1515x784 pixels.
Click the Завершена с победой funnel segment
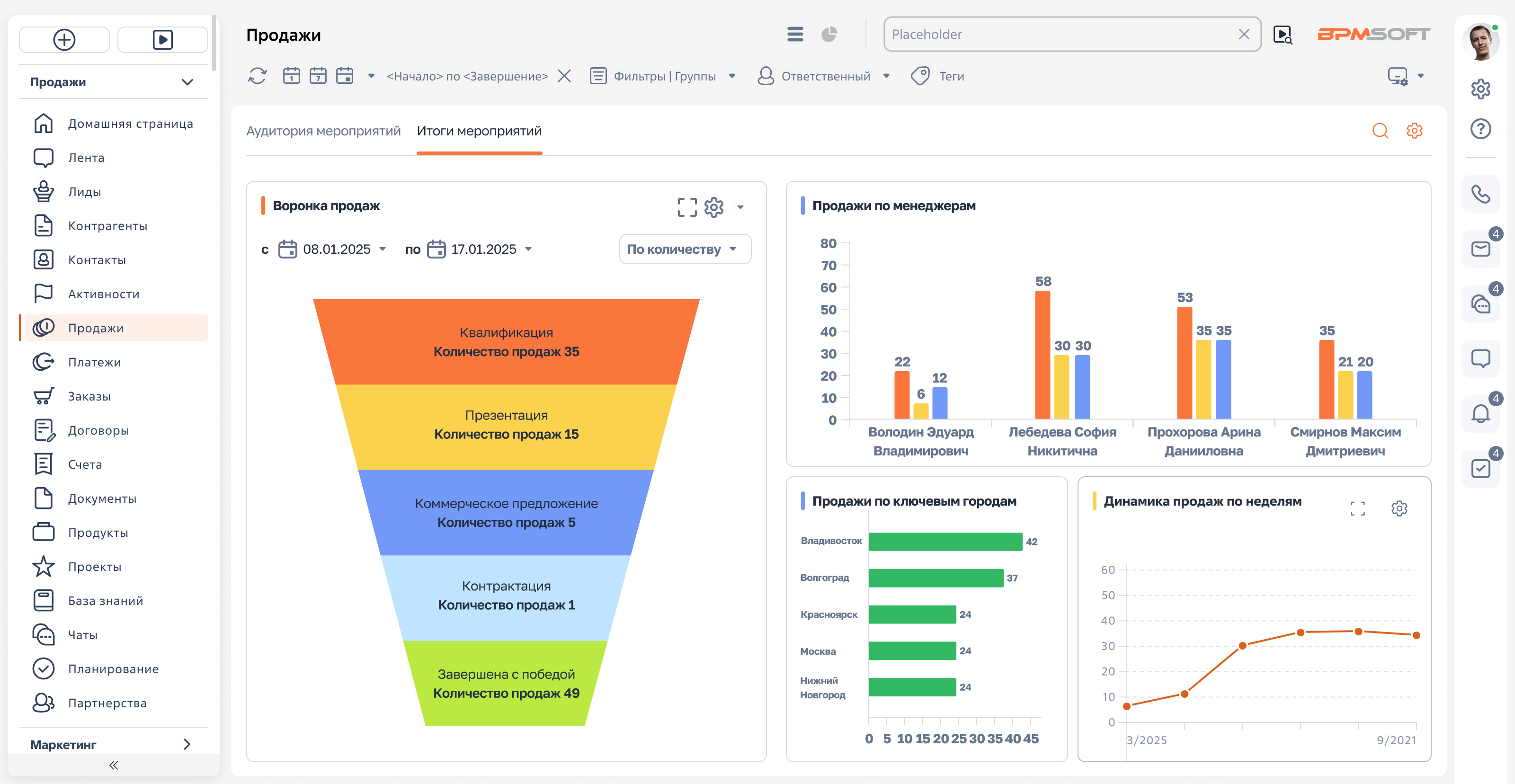pyautogui.click(x=506, y=684)
